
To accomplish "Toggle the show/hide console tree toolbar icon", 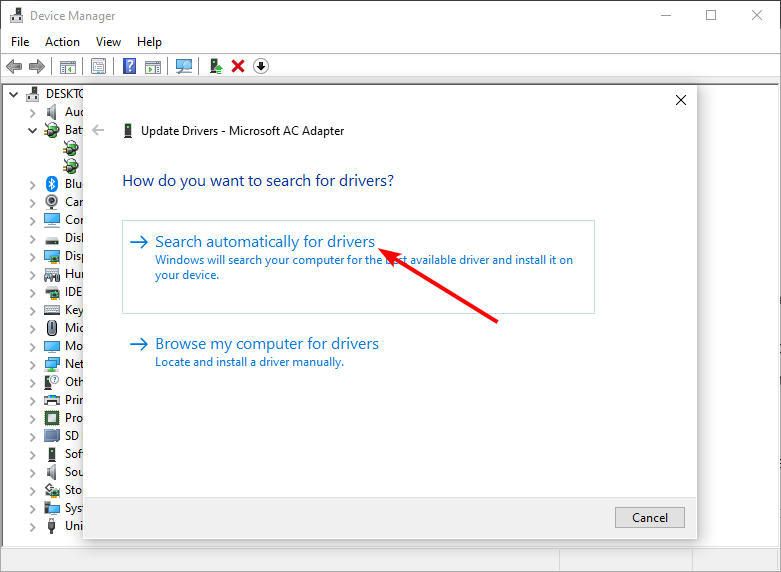I will [x=68, y=66].
